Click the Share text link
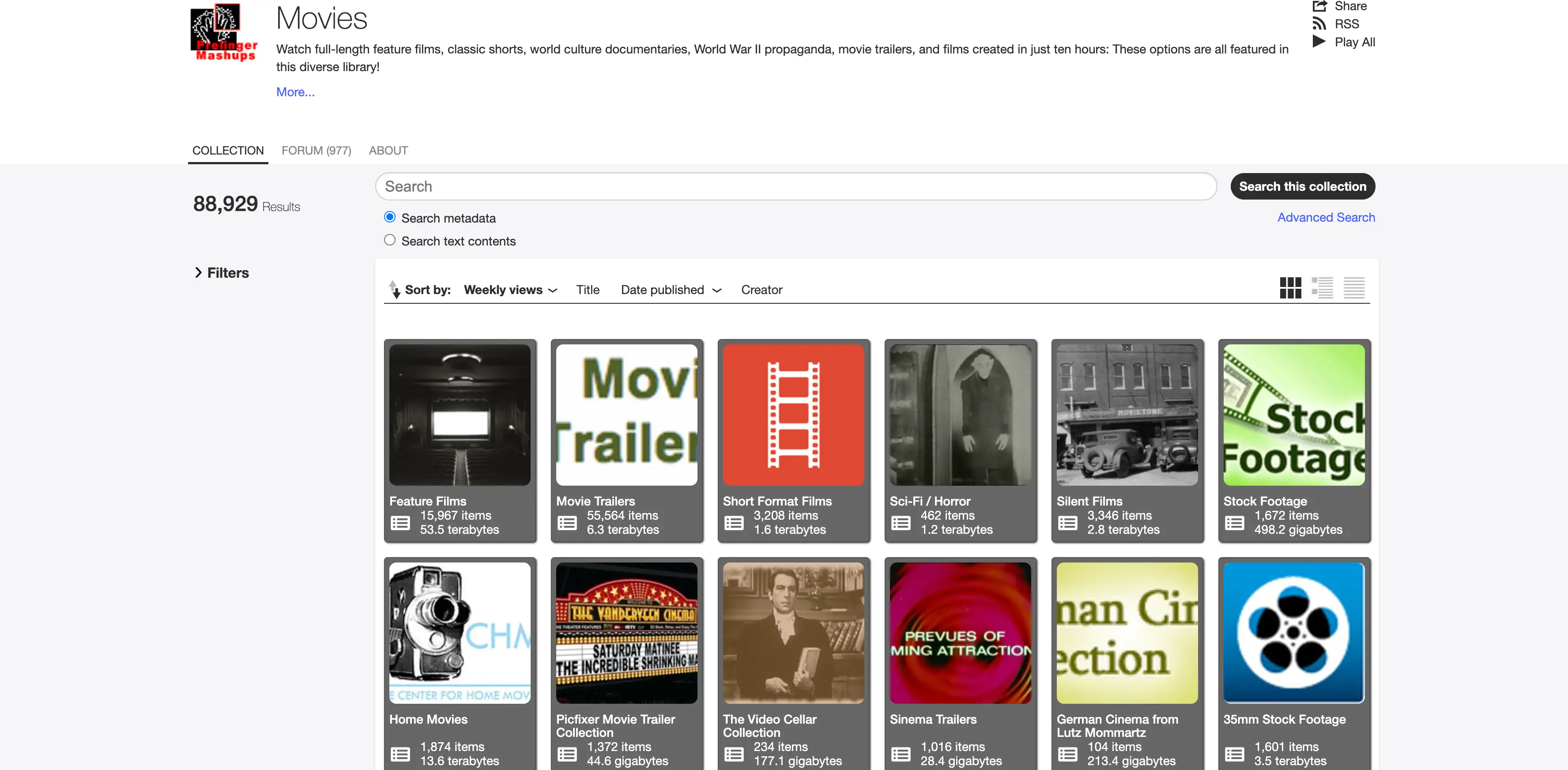Viewport: 1568px width, 770px height. tap(1350, 7)
